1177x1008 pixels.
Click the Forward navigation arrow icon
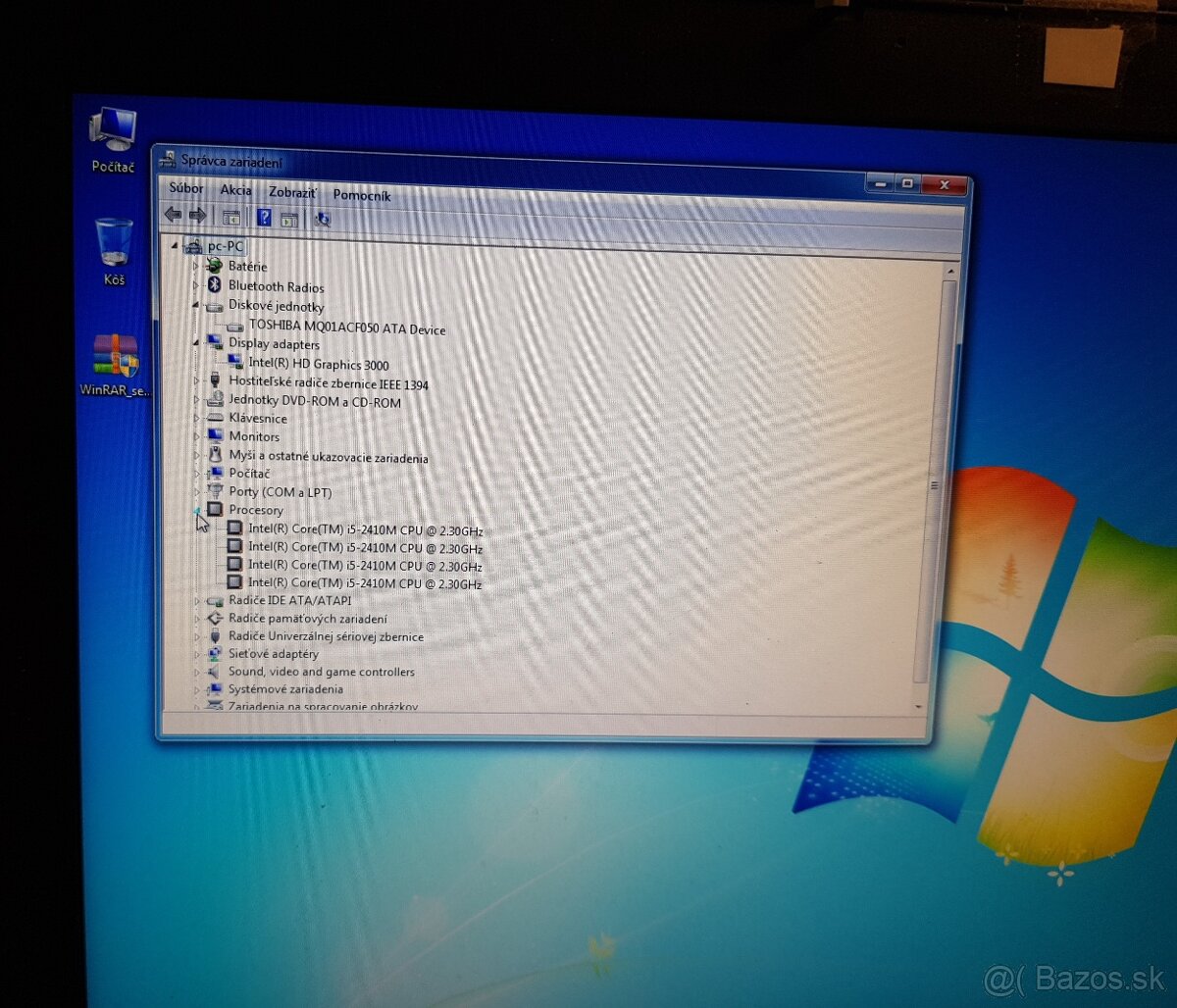pos(198,215)
